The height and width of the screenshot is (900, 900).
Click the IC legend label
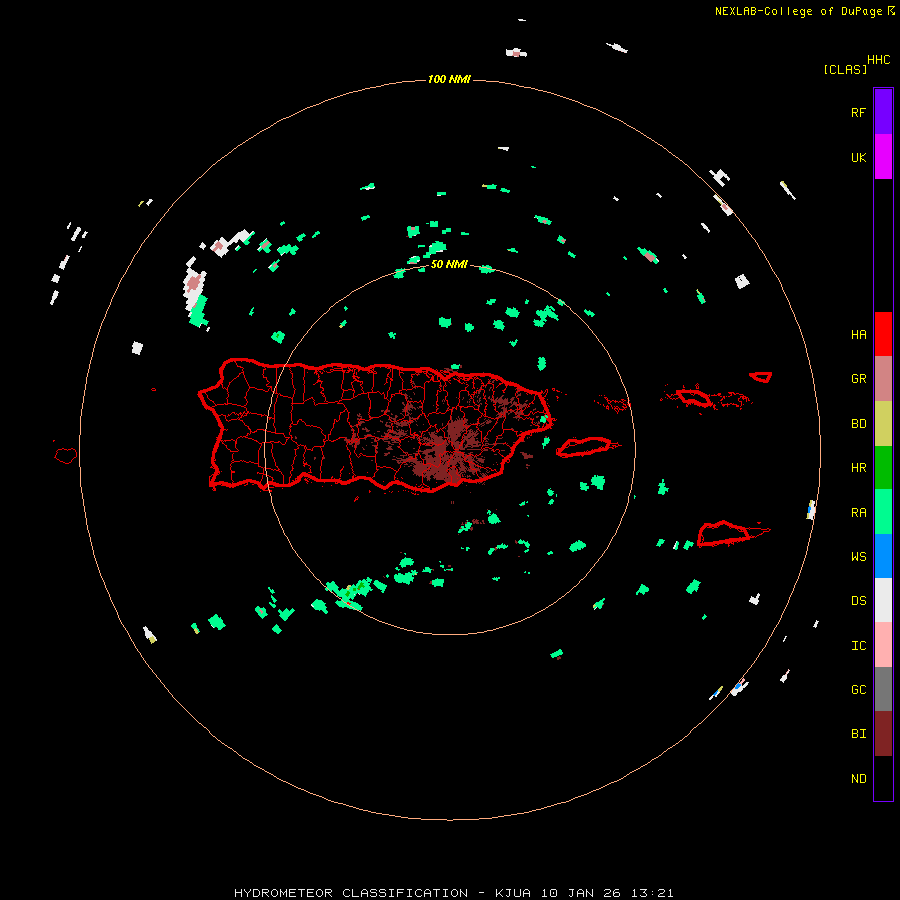coord(858,646)
